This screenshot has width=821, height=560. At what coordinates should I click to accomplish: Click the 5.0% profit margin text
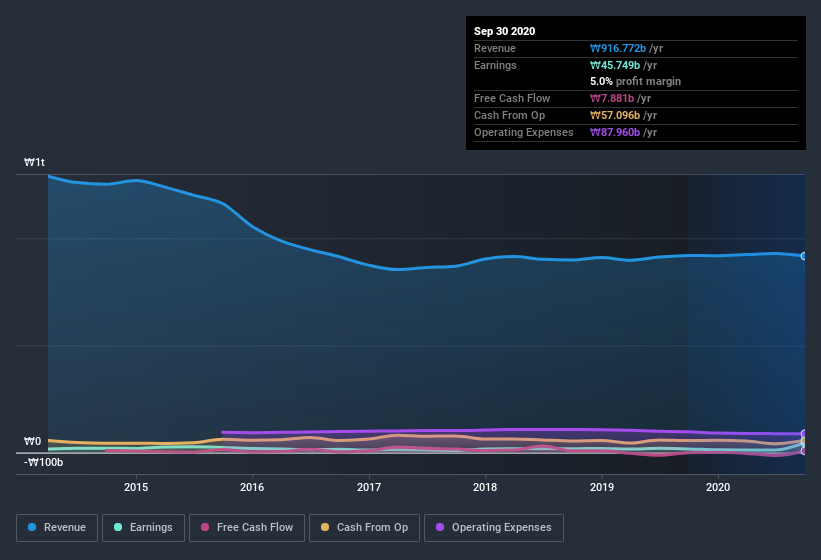tap(635, 81)
